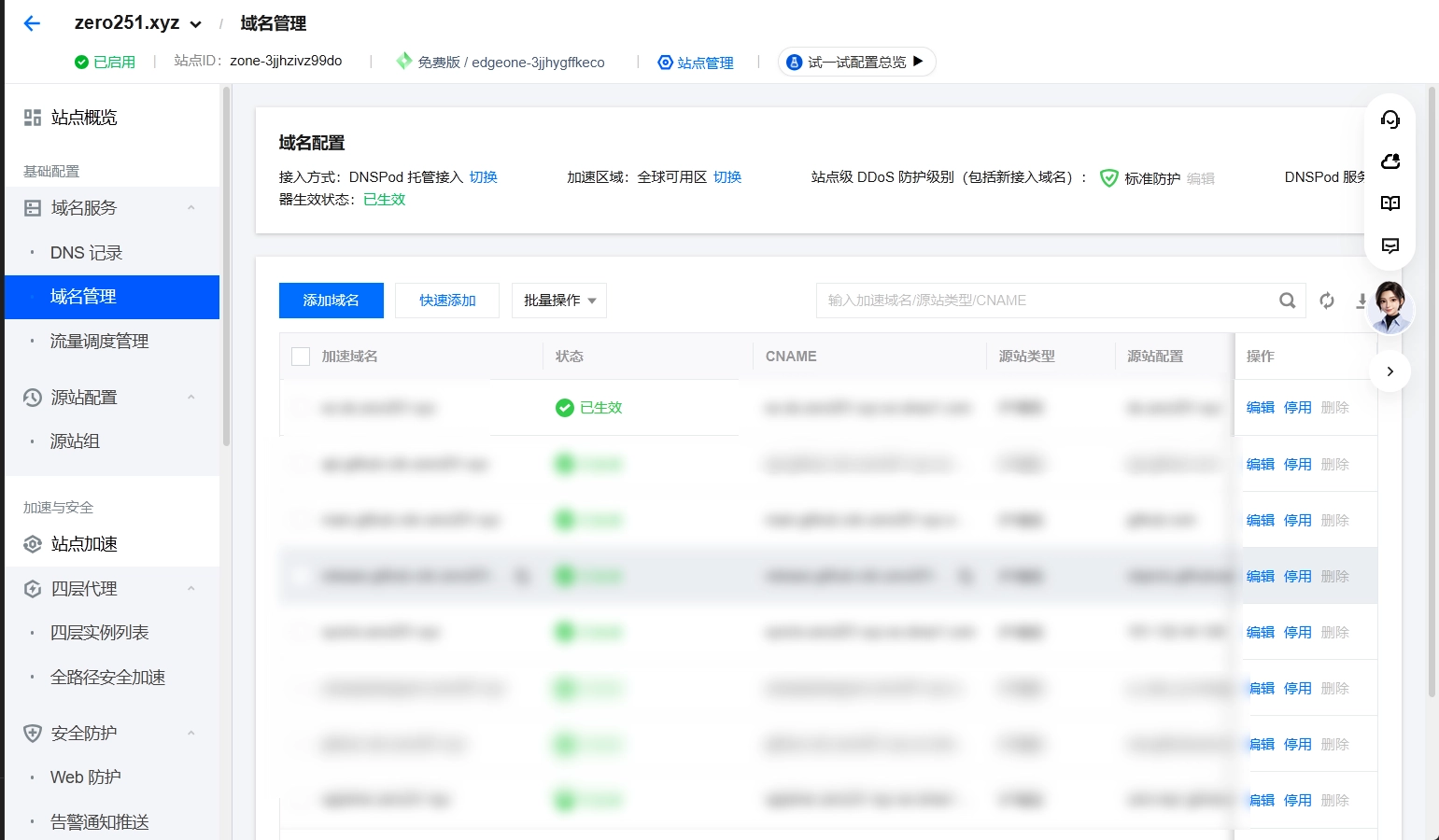1439x840 pixels.
Task: Open the feedback message icon
Action: click(x=1390, y=245)
